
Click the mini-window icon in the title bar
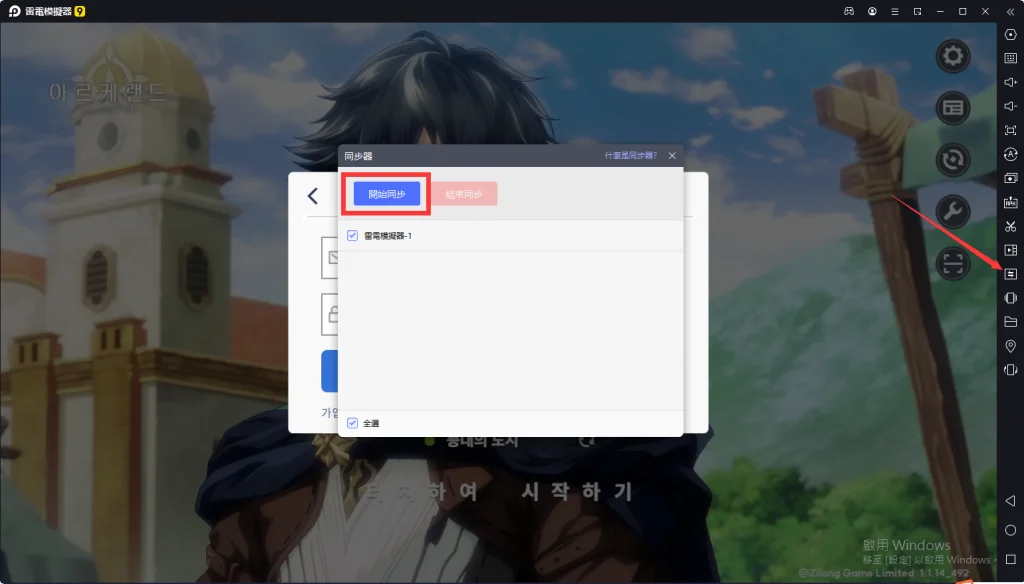918,11
